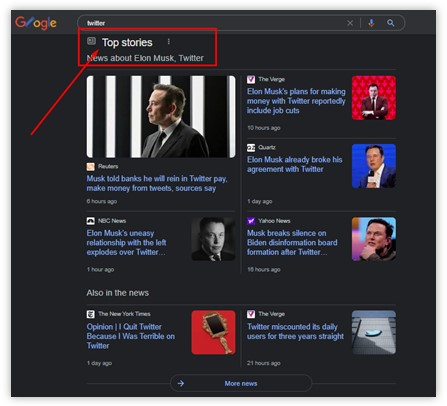Viewport: 447px width, 406px height.
Task: Open Elon Musk's plans for making money article
Action: coord(296,101)
